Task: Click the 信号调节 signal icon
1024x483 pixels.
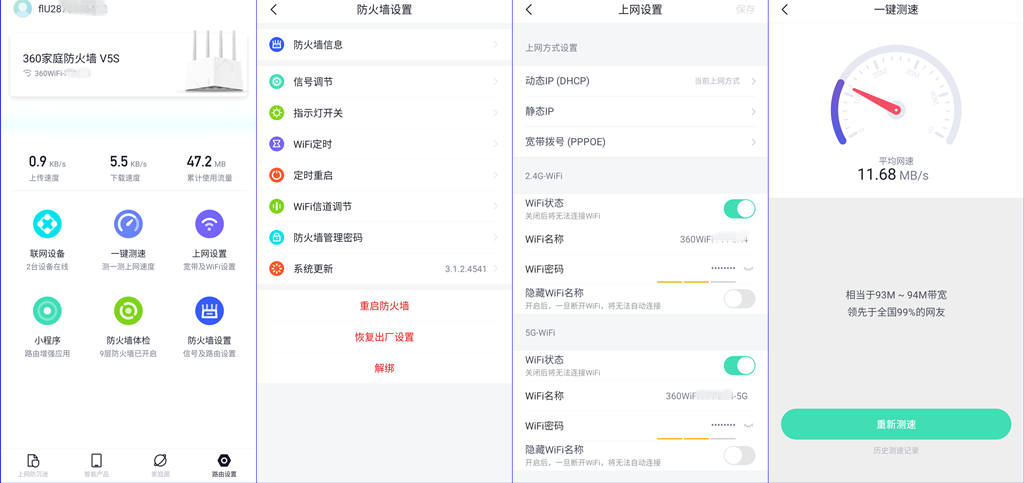Action: [x=277, y=82]
